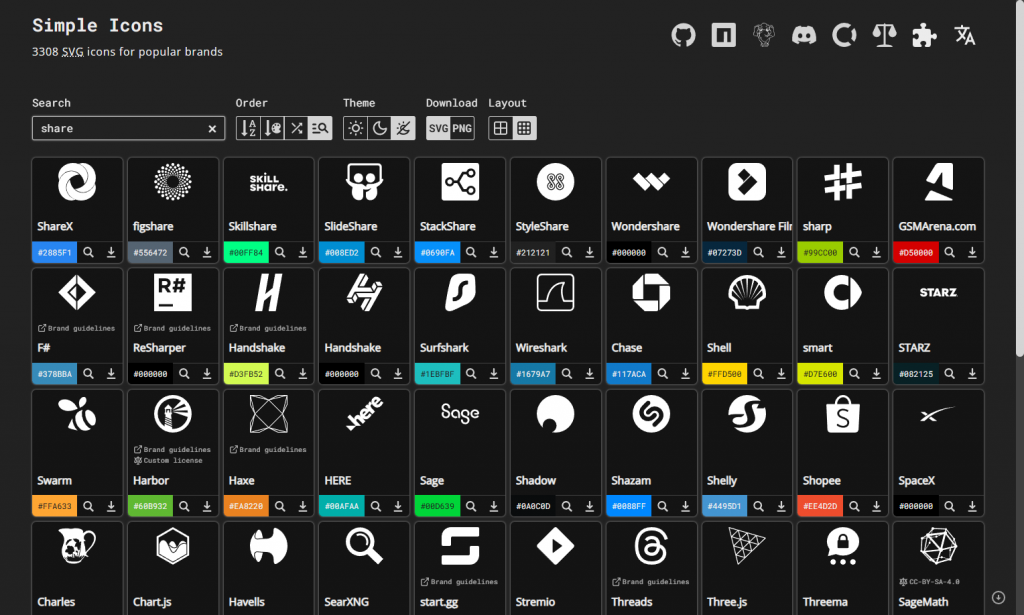Open Threads brand guidelines link
Image resolution: width=1024 pixels, height=615 pixels.
click(x=650, y=582)
